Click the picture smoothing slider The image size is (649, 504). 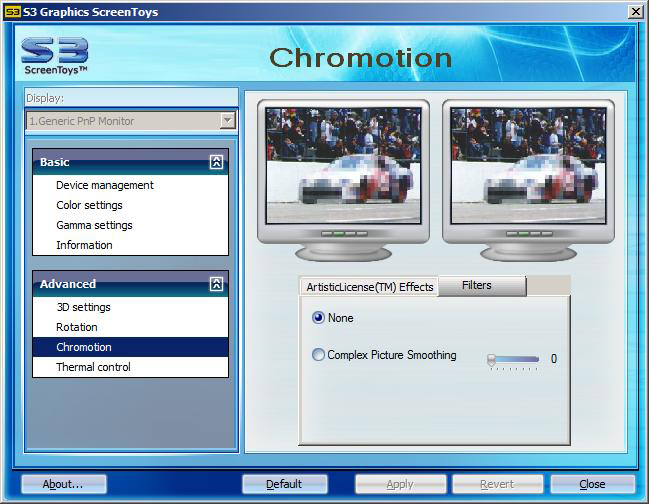click(x=513, y=359)
